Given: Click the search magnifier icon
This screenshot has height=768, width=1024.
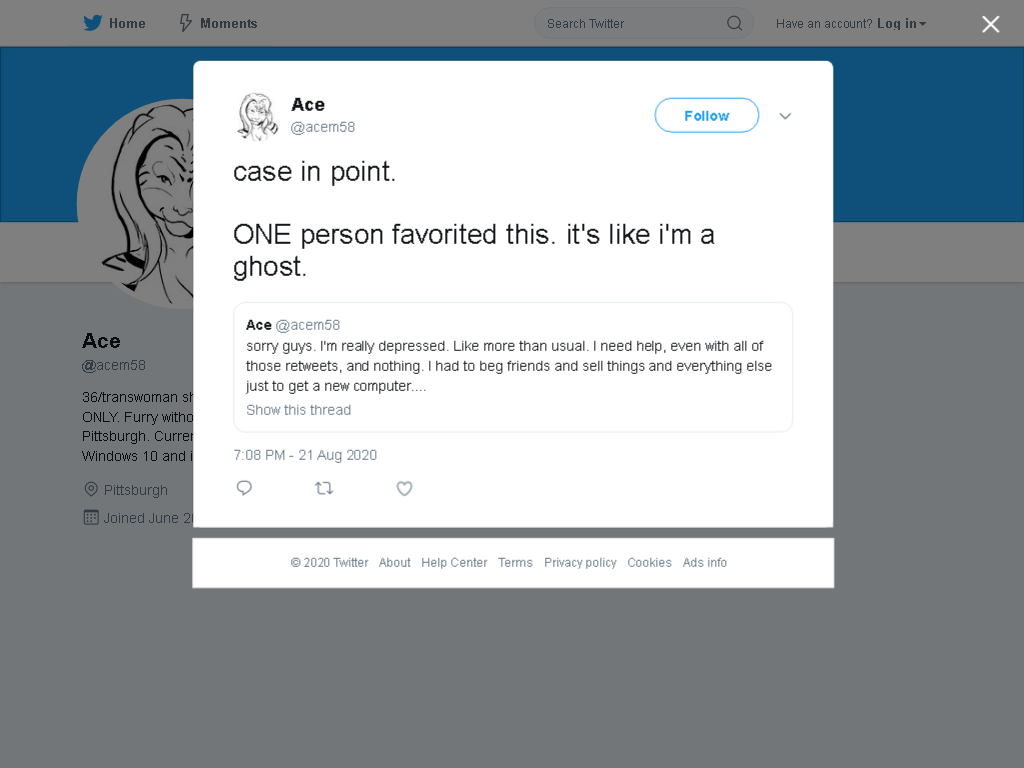Looking at the screenshot, I should tap(734, 24).
